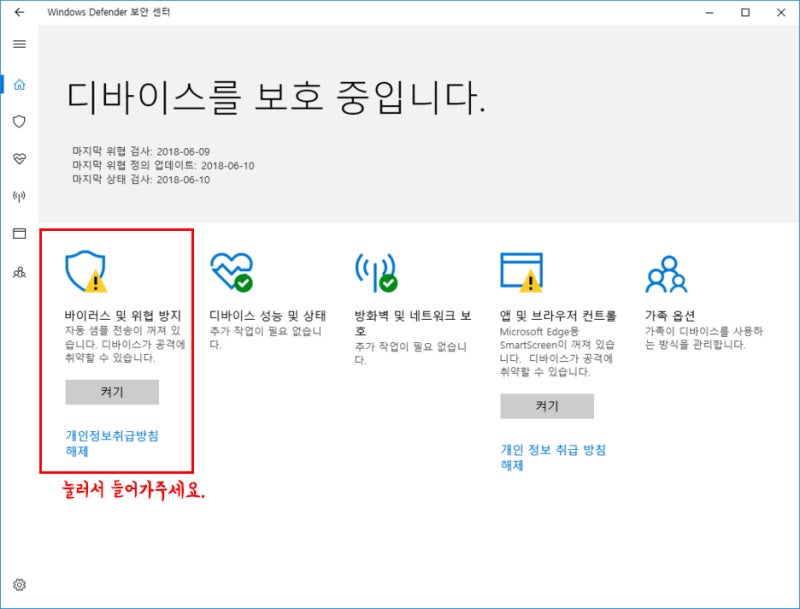Click 해제 link under app browser control tile

pyautogui.click(x=512, y=465)
